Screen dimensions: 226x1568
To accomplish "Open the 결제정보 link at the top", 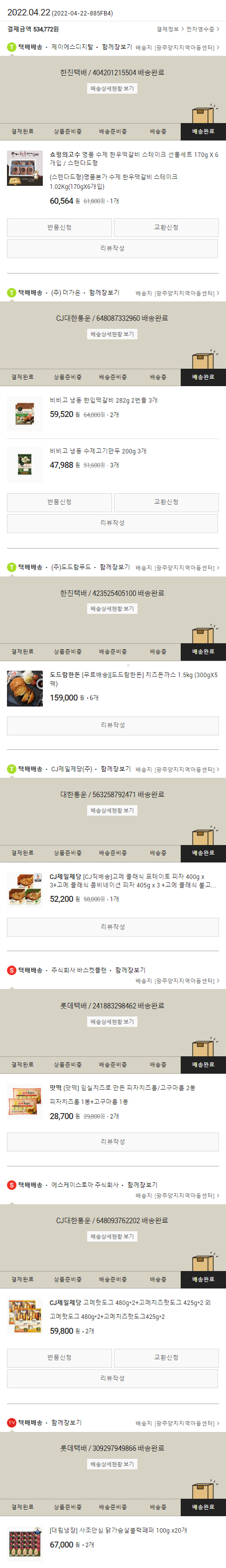I will point(168,28).
